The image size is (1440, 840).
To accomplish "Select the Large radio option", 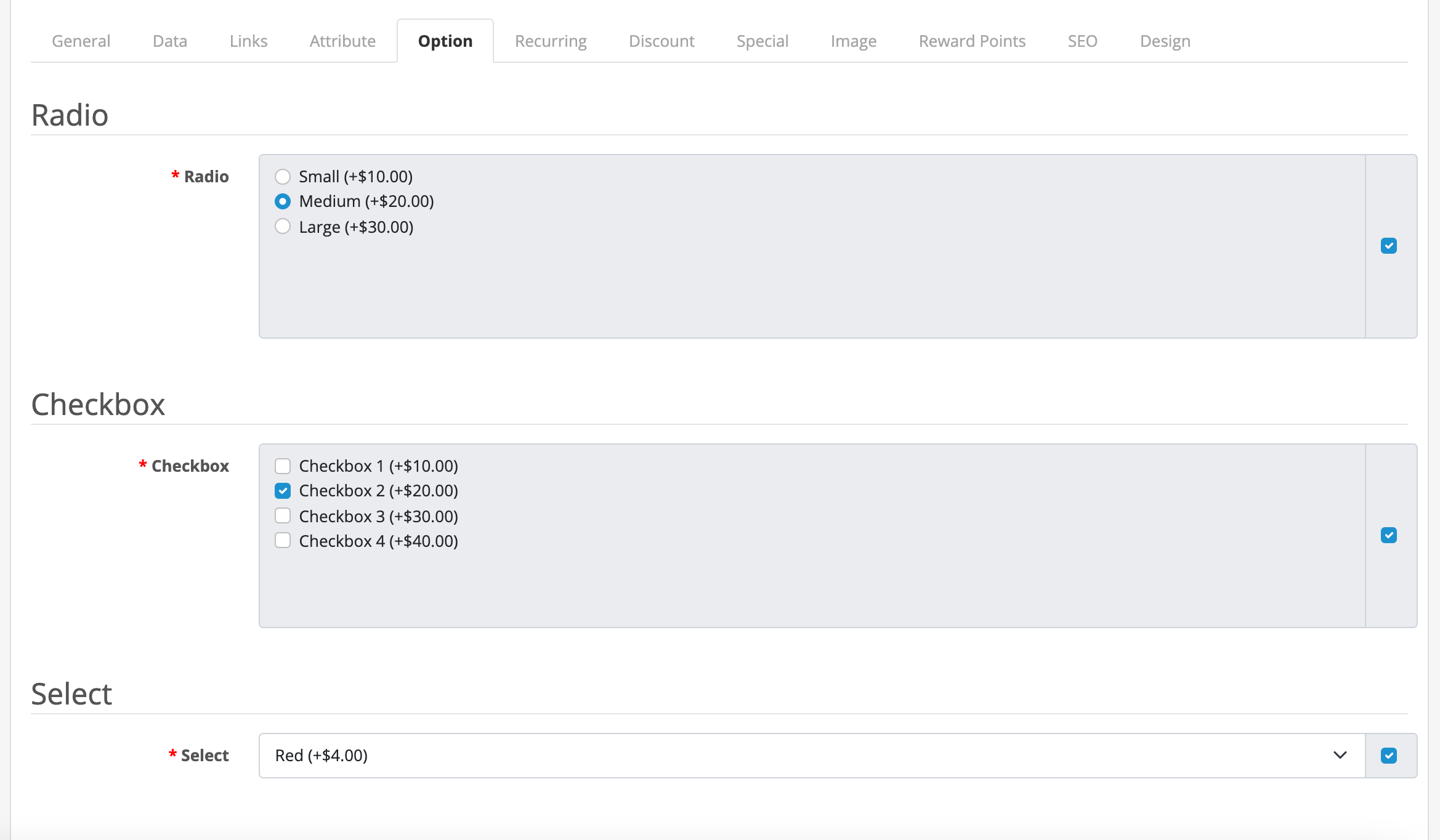I will pyautogui.click(x=283, y=227).
